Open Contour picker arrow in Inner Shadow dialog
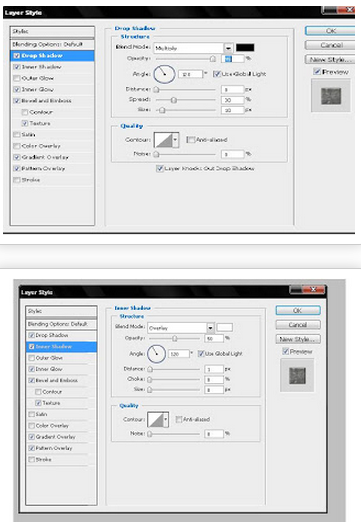 pyautogui.click(x=166, y=419)
